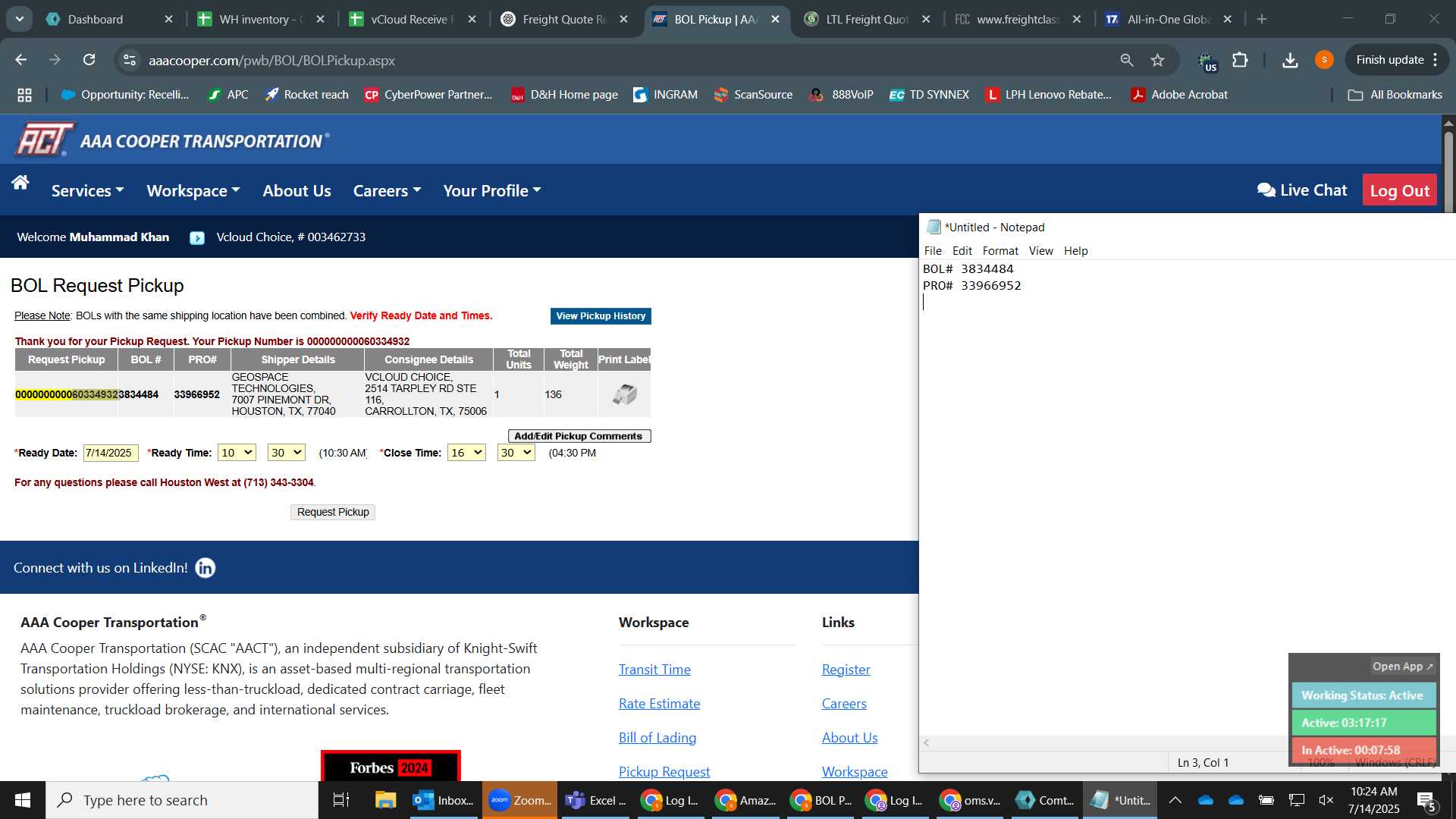1456x819 pixels.
Task: Open Outlook Inbox taskbar item
Action: [443, 800]
